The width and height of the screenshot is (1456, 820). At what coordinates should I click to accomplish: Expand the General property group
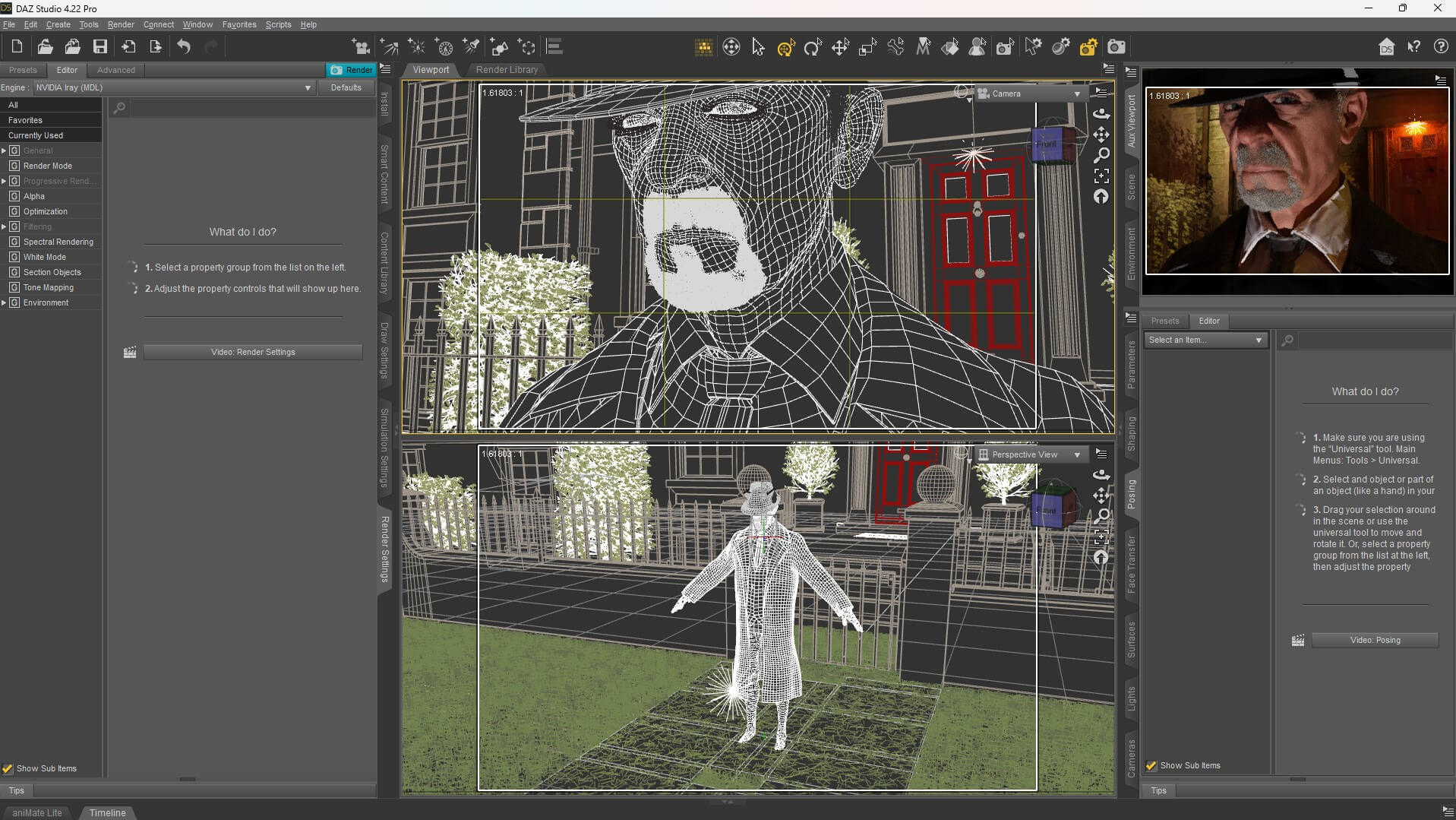click(x=4, y=150)
